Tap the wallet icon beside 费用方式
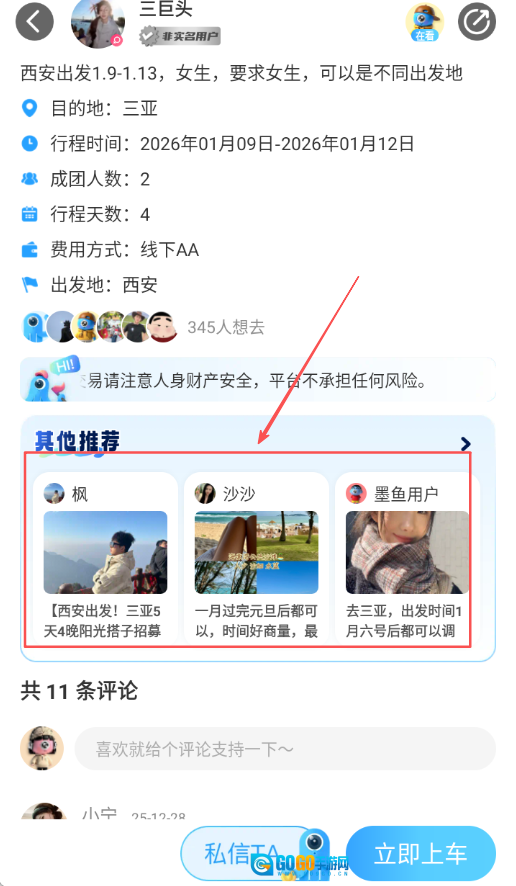 [29, 249]
